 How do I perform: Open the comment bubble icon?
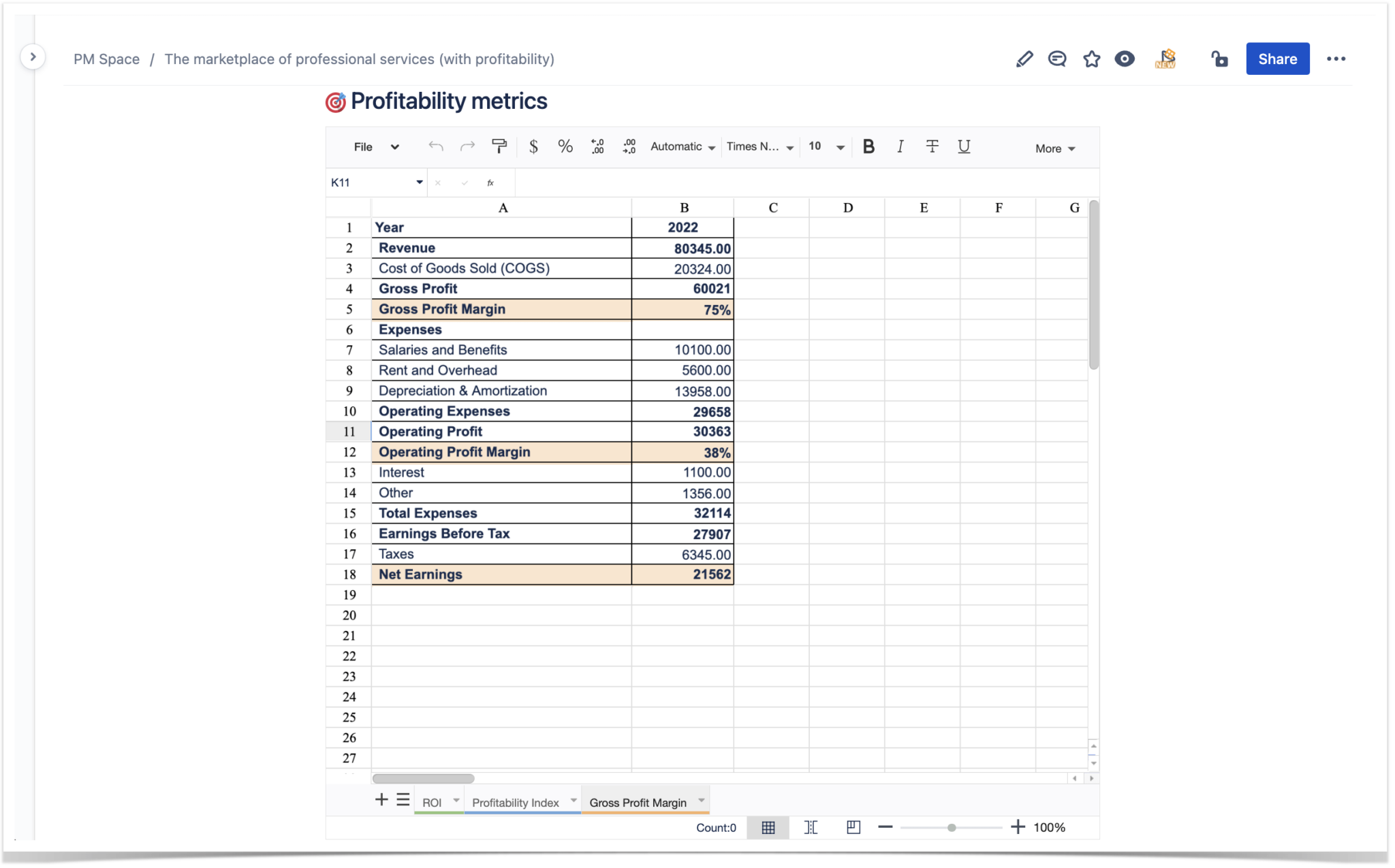pos(1056,59)
